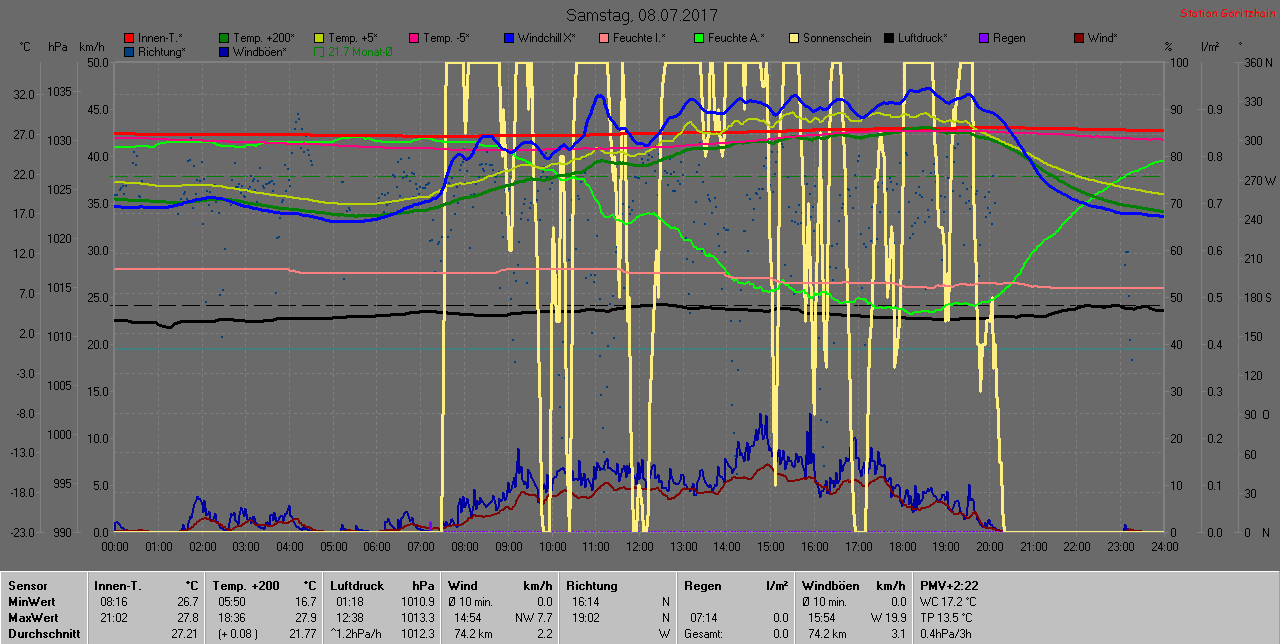This screenshot has width=1280, height=644.
Task: Click the Gesamt: rain total label
Action: coord(704,634)
